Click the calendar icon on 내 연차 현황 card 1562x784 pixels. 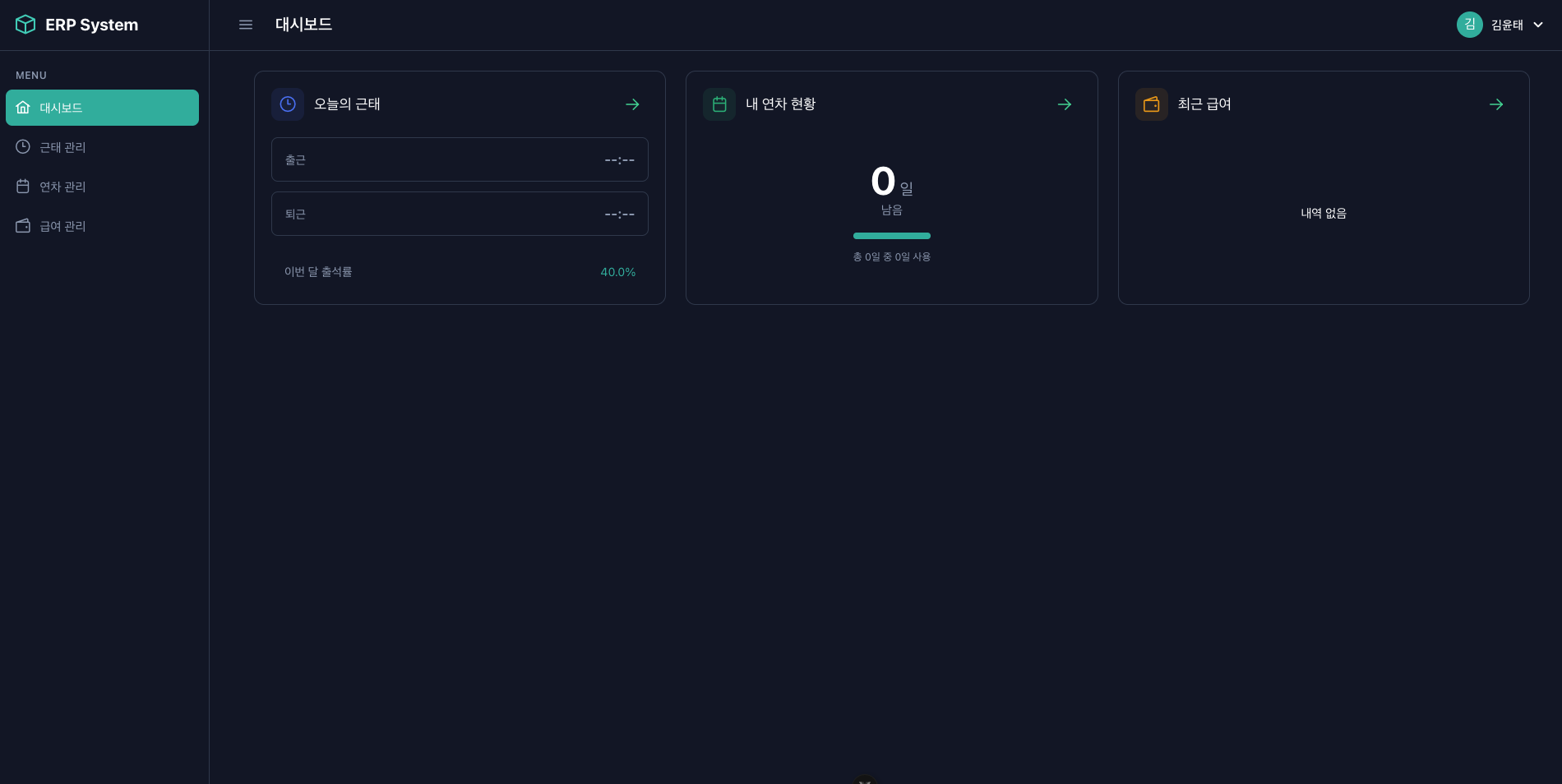[719, 104]
